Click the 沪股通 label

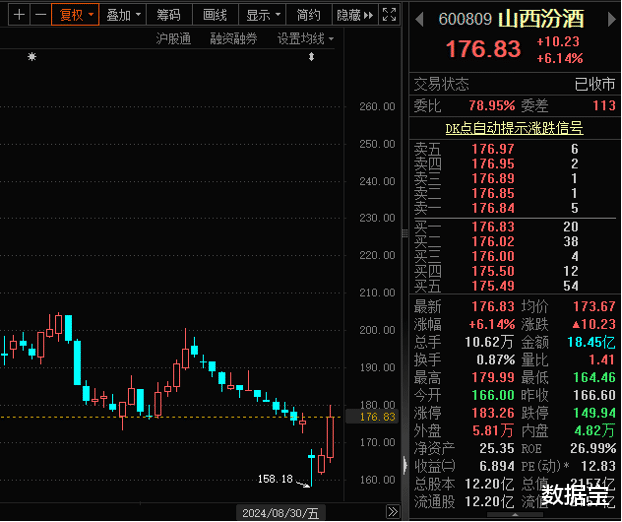click(x=173, y=38)
